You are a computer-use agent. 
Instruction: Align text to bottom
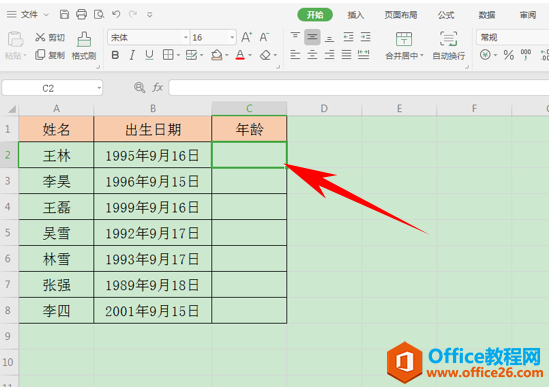329,38
